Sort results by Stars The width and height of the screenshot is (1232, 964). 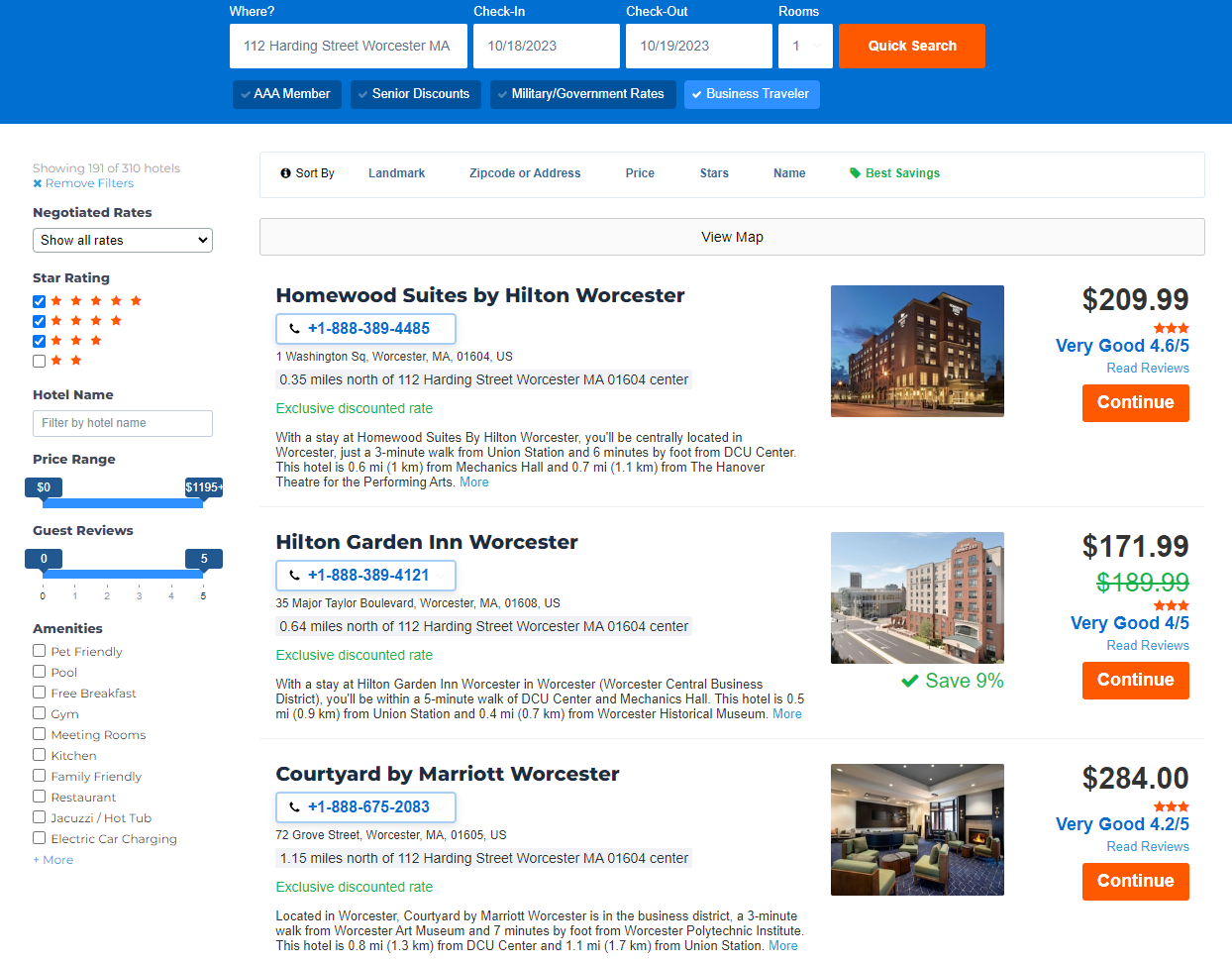click(x=714, y=173)
